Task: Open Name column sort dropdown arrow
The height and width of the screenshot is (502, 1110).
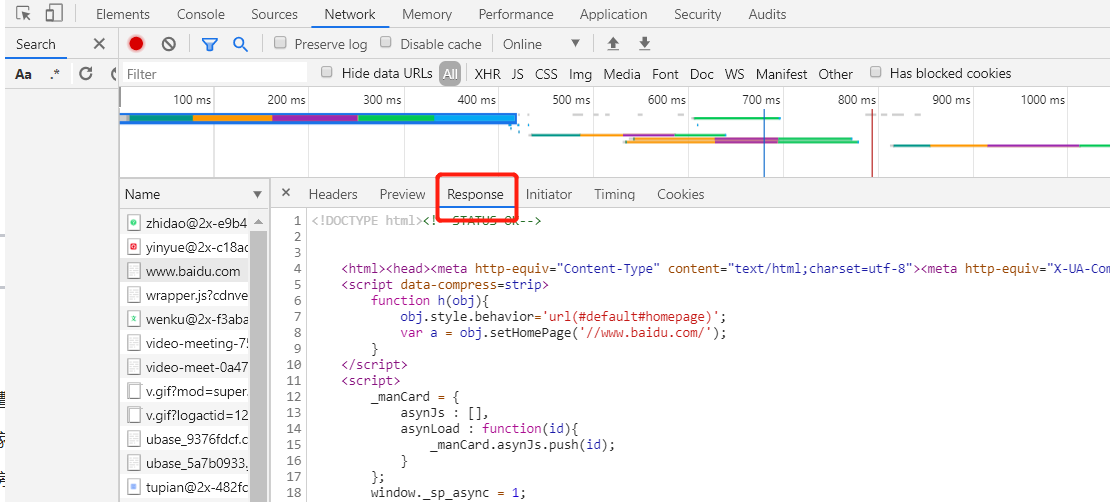Action: (x=257, y=194)
